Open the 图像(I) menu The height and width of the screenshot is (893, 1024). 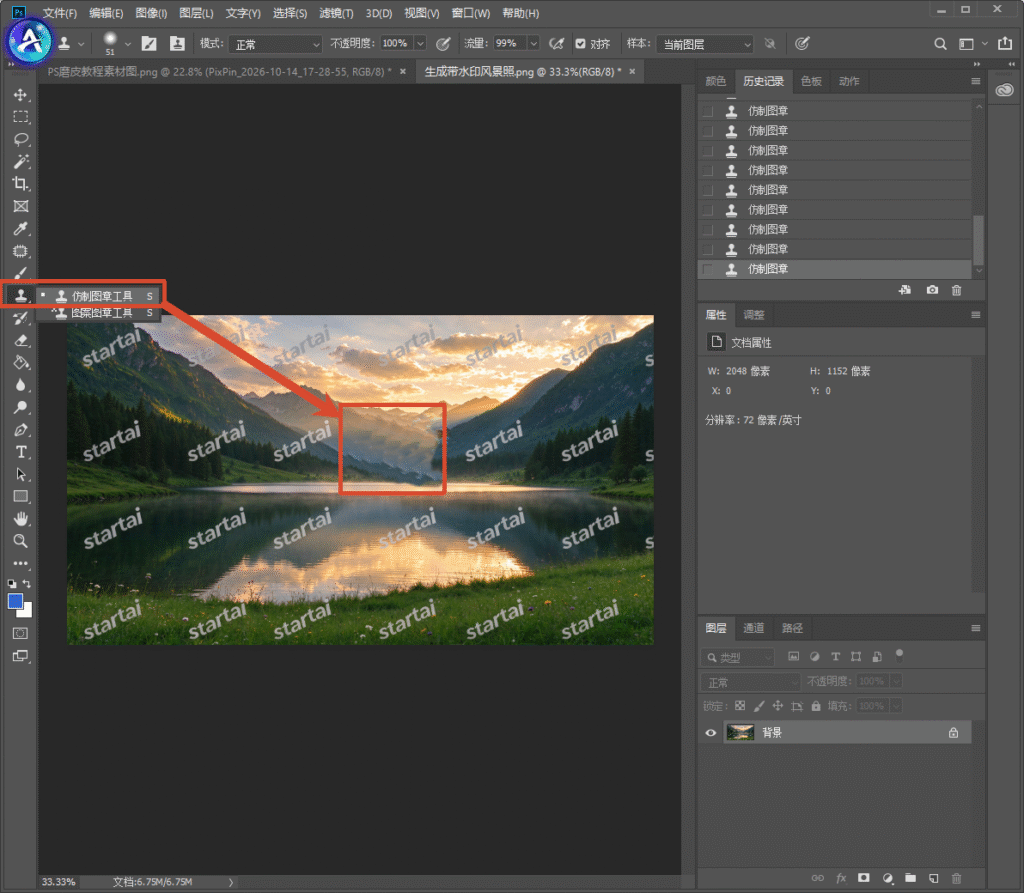click(x=151, y=13)
